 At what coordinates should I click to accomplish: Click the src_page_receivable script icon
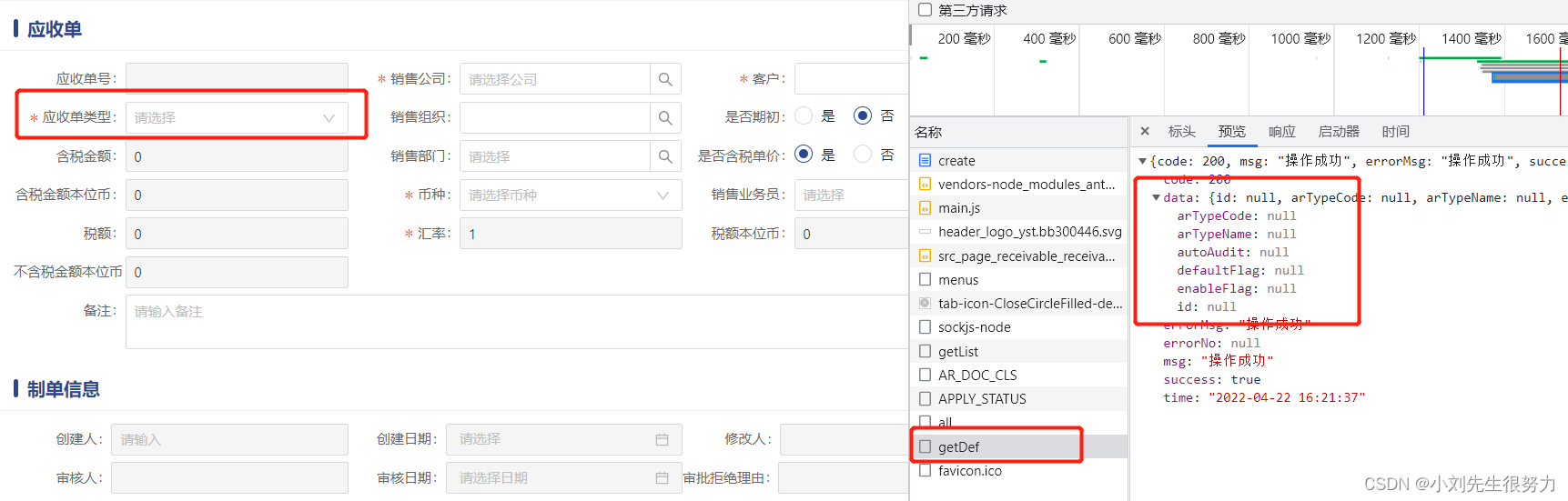[925, 256]
